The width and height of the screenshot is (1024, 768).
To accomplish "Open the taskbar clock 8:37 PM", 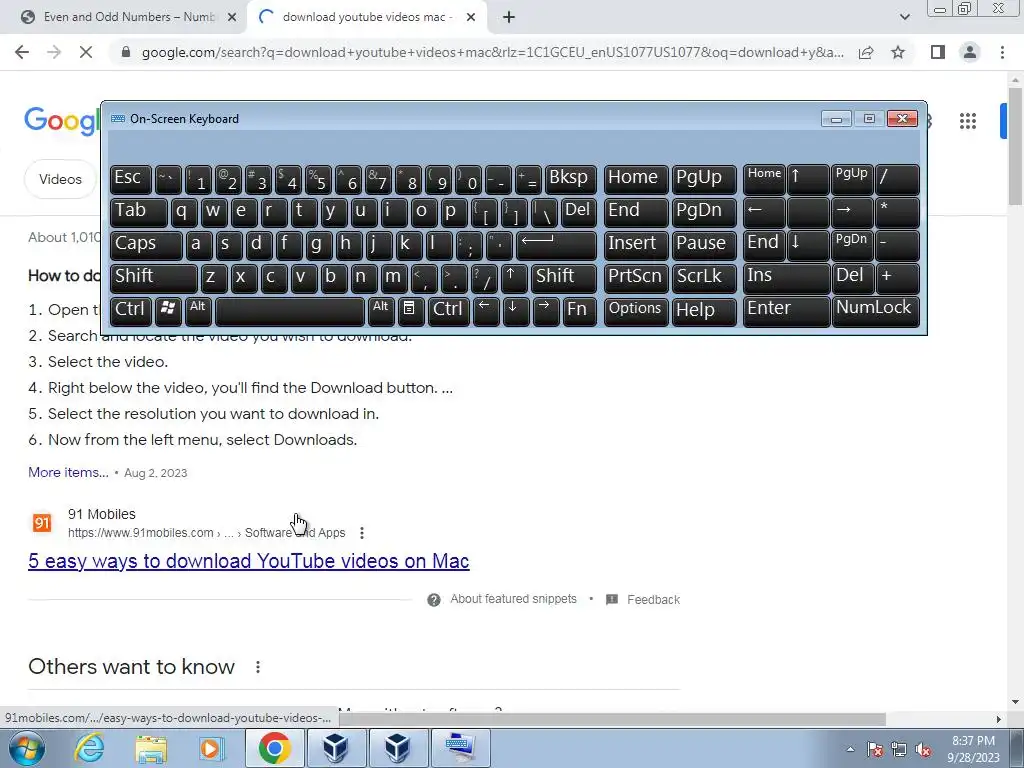I will point(973,749).
